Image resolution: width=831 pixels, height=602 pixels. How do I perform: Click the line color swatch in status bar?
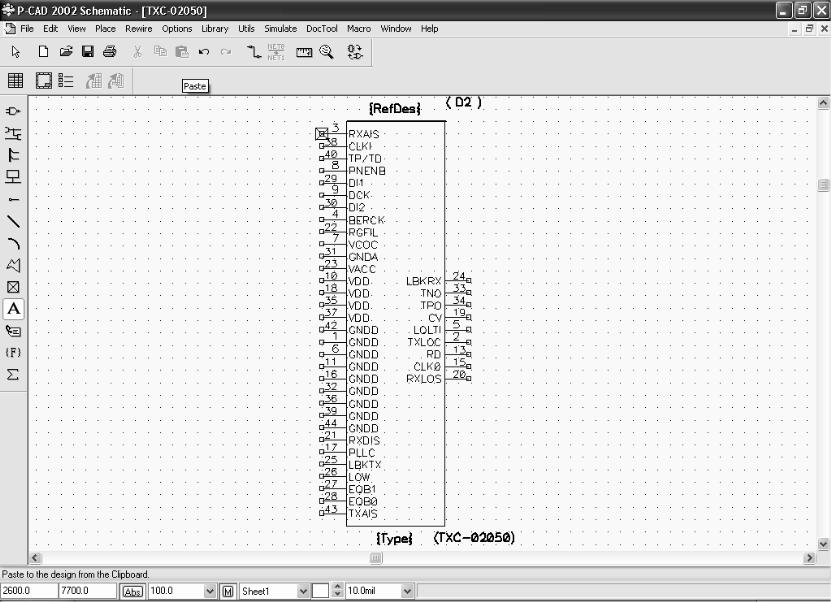(320, 591)
